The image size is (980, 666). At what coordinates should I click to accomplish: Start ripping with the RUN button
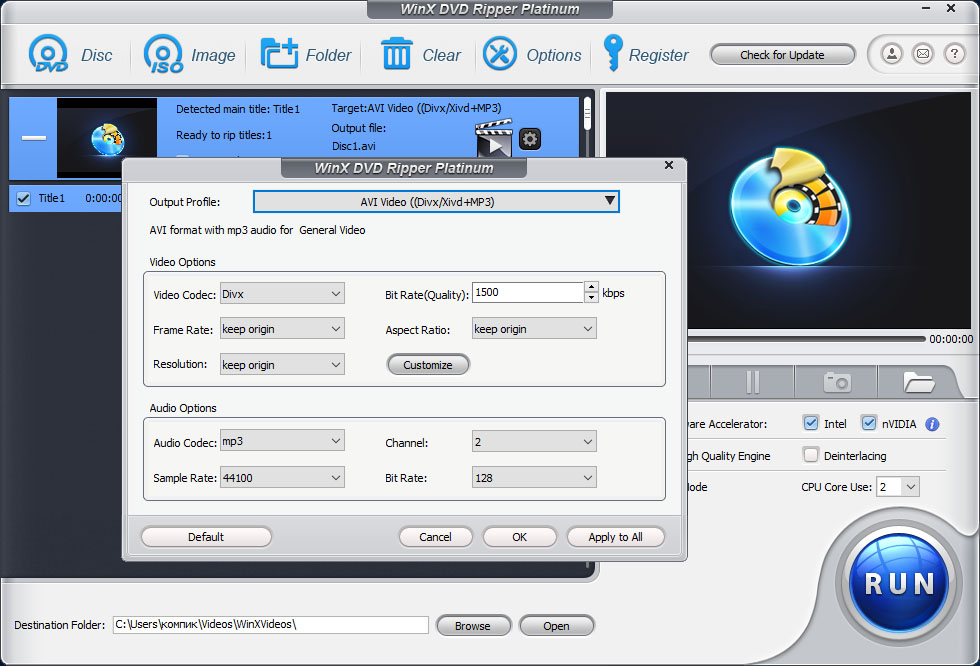[899, 584]
